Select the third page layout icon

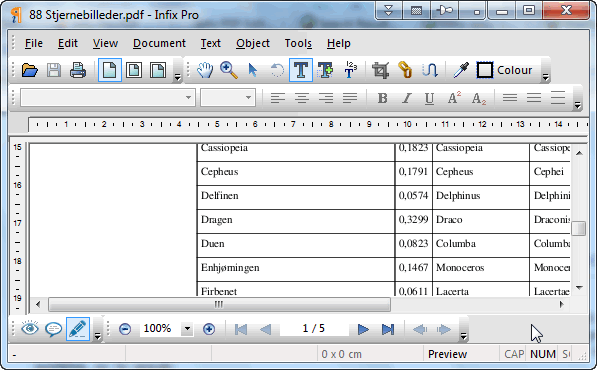[x=158, y=70]
